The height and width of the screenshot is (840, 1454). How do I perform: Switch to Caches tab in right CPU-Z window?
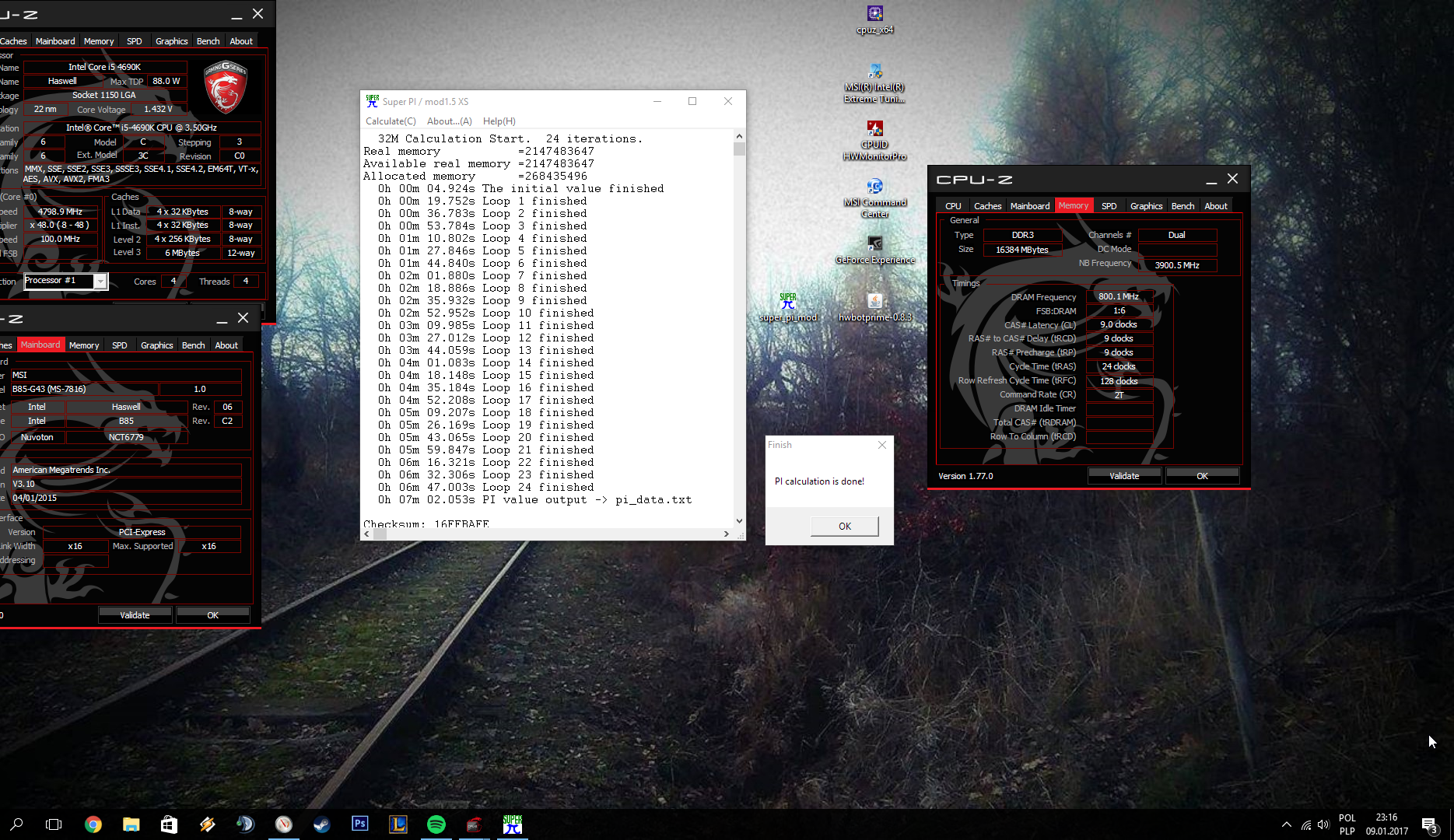click(x=987, y=206)
